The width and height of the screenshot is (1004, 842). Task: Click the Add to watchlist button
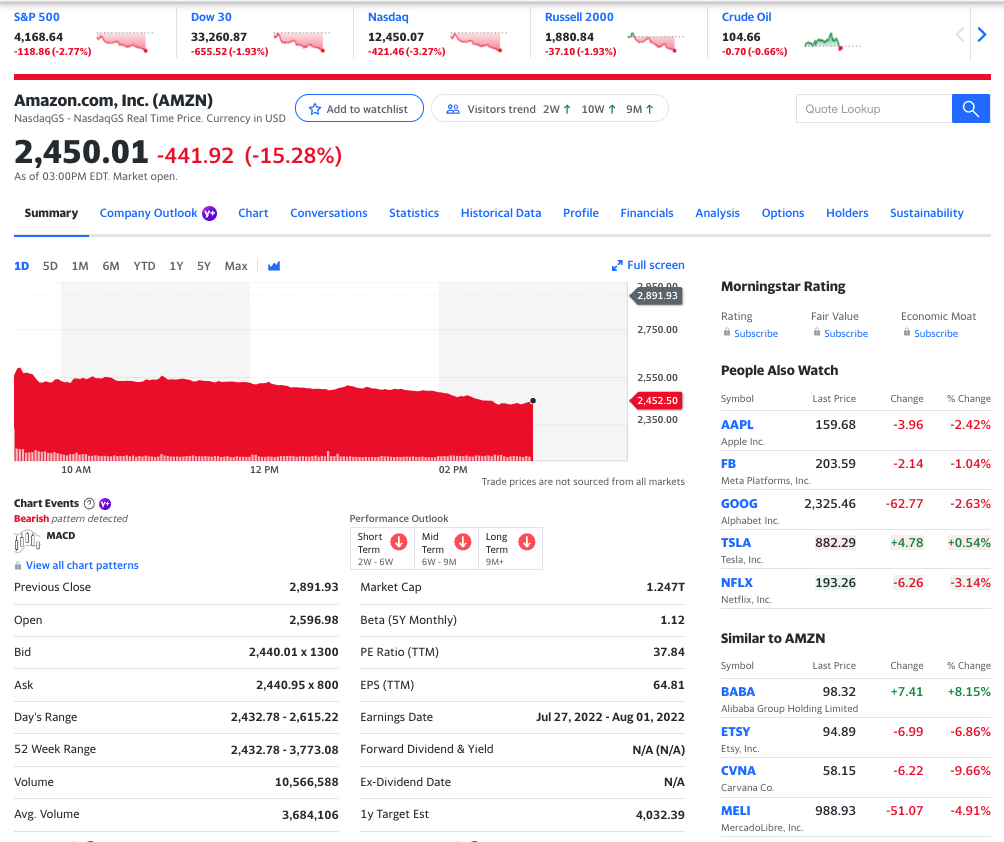pyautogui.click(x=359, y=109)
